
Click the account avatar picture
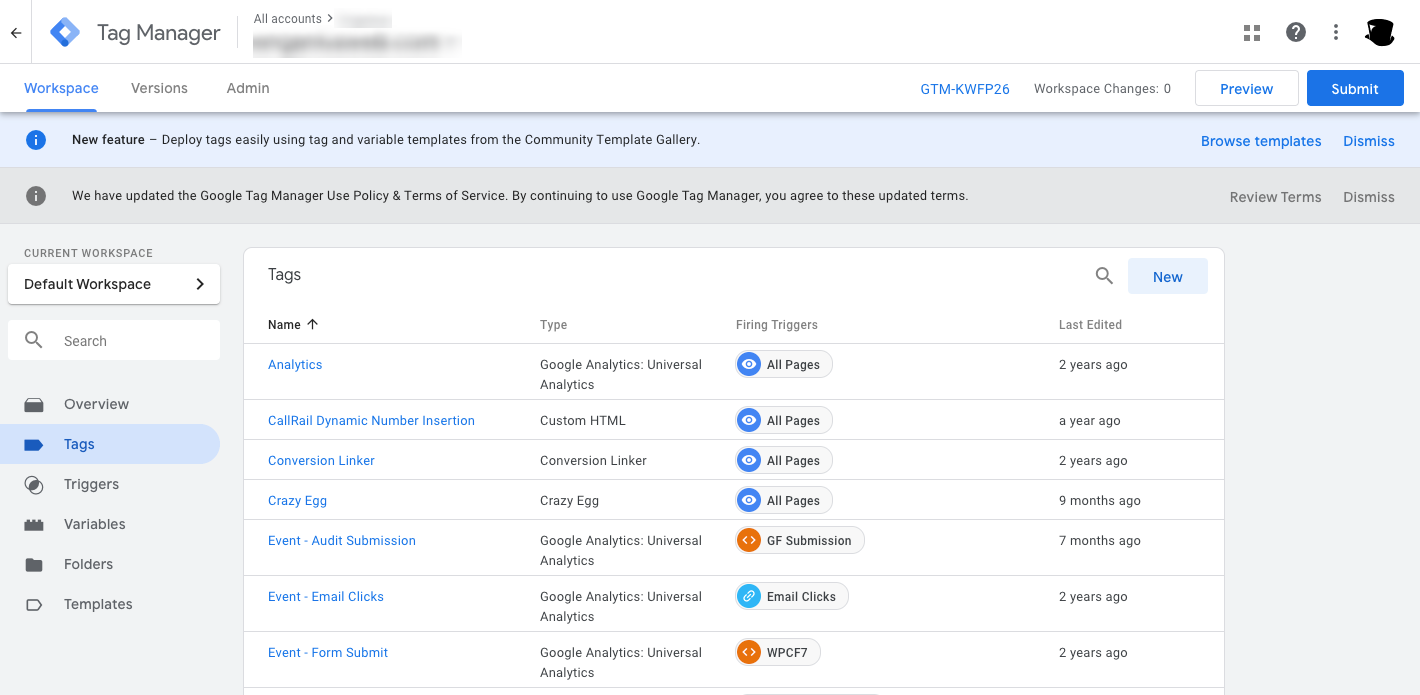1380,32
